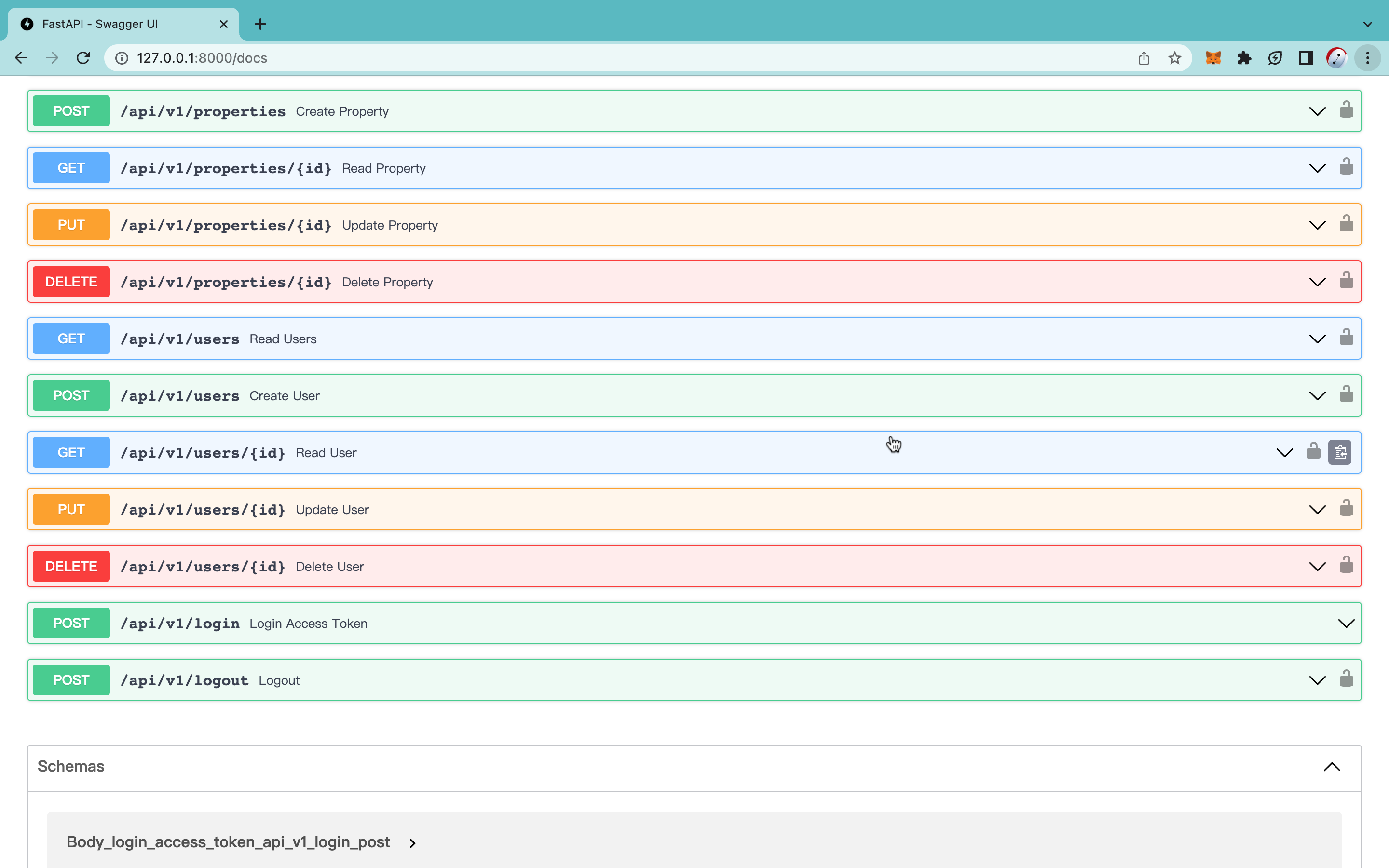Toggle lock on GET Read Users row
The height and width of the screenshot is (868, 1389).
click(x=1346, y=338)
